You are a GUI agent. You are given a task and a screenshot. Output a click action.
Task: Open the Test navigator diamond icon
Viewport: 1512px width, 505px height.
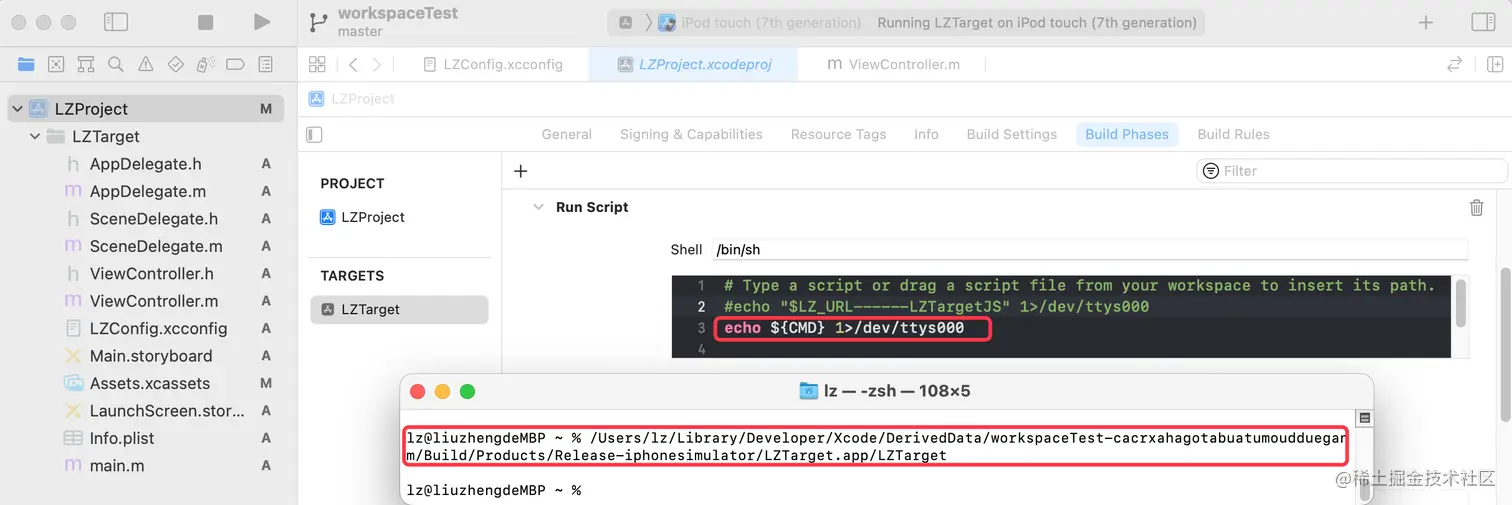coord(176,64)
